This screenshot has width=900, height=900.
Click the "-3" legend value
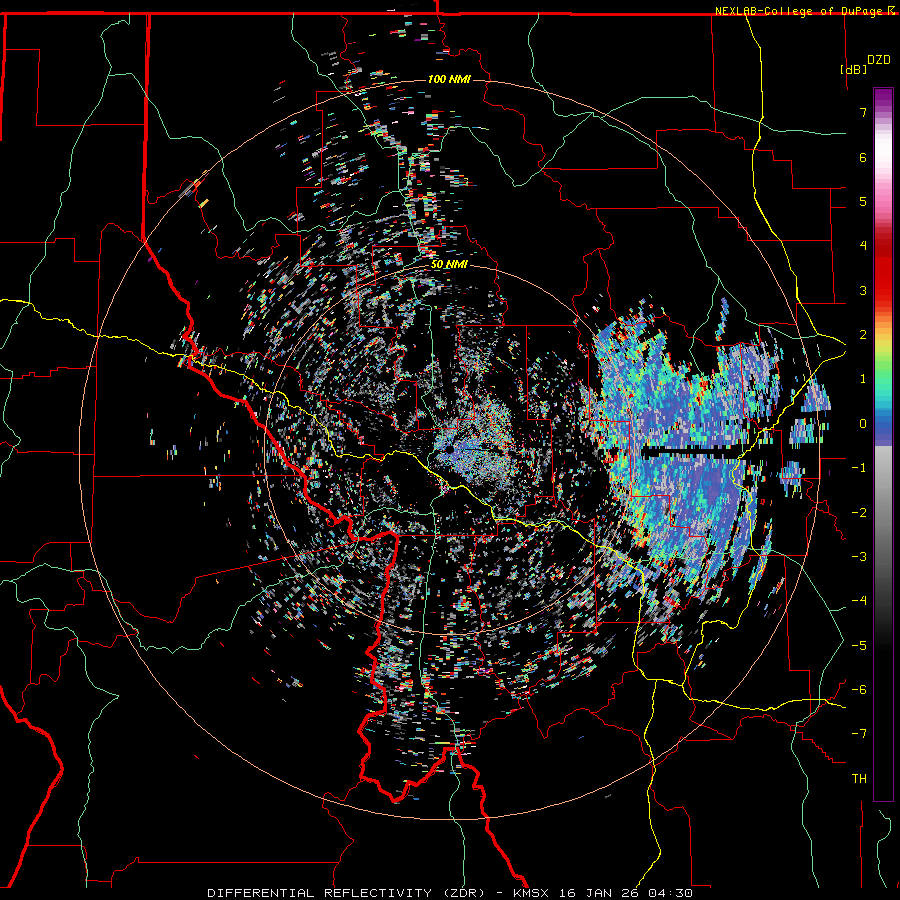coord(859,557)
